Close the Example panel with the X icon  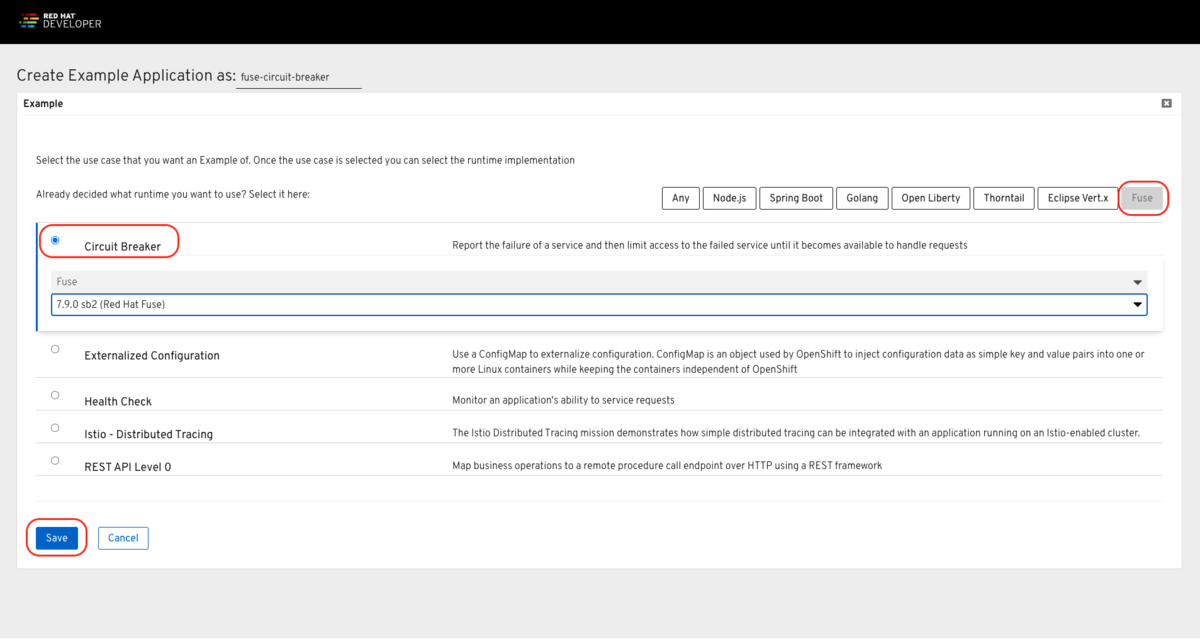tap(1166, 103)
